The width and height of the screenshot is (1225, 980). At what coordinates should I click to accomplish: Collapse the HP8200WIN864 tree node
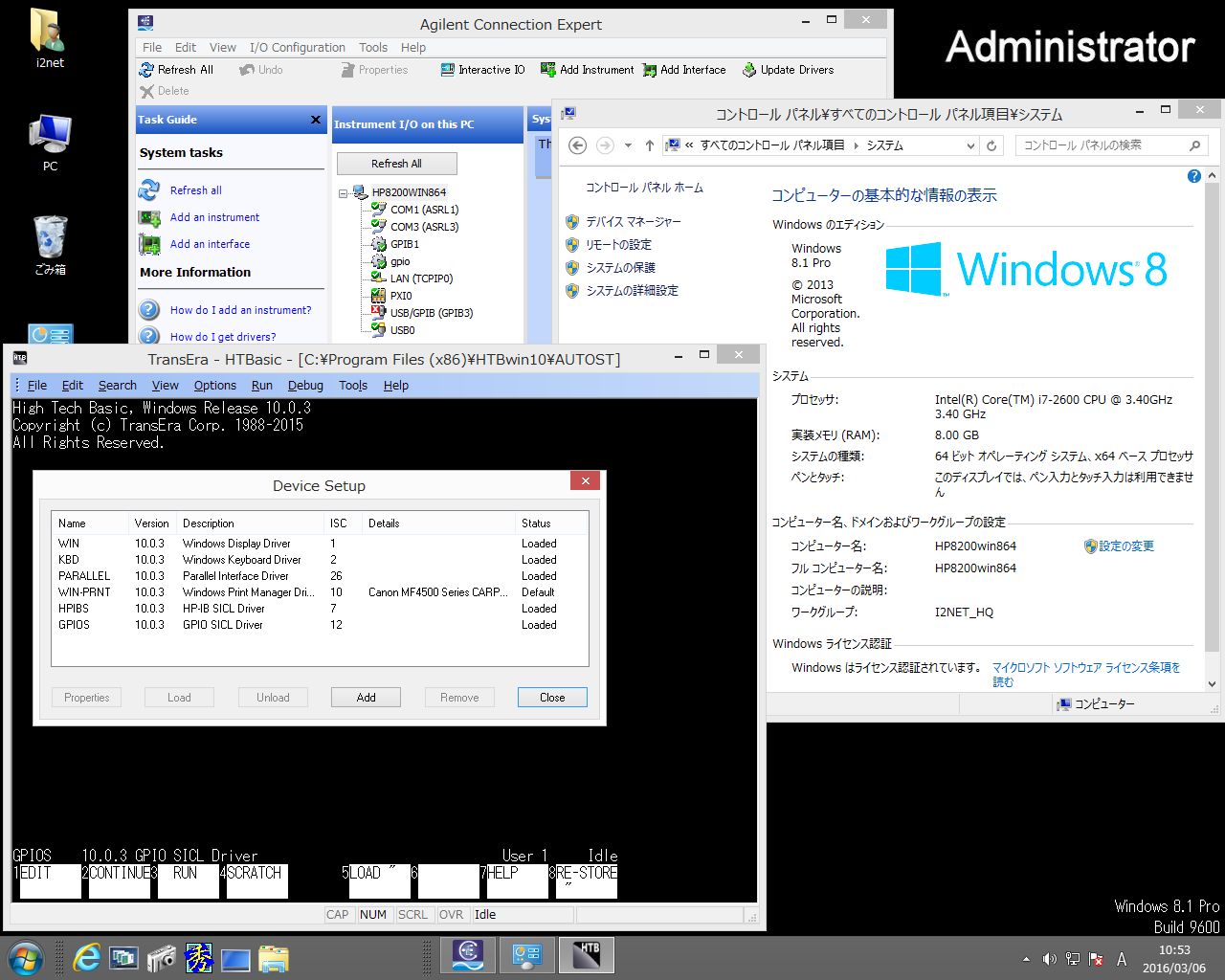(x=343, y=193)
